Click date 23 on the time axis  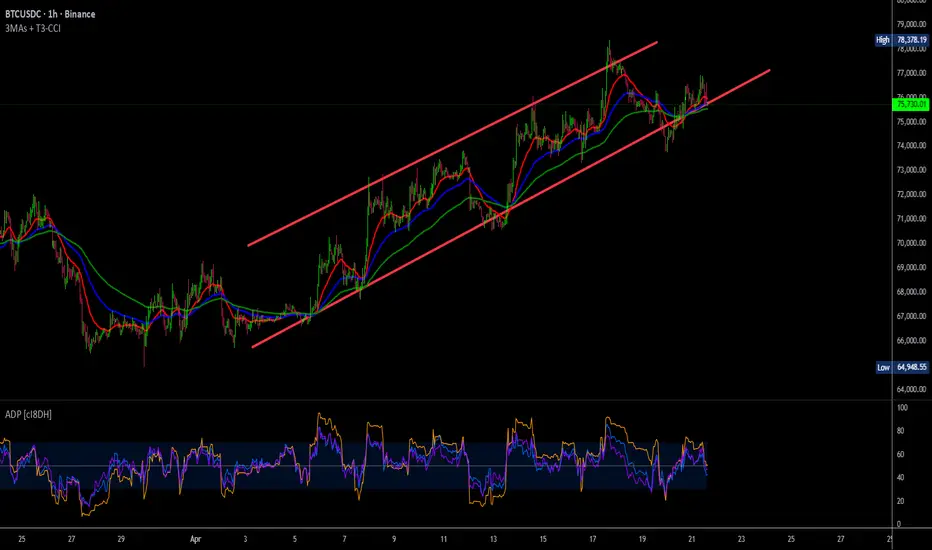741,539
